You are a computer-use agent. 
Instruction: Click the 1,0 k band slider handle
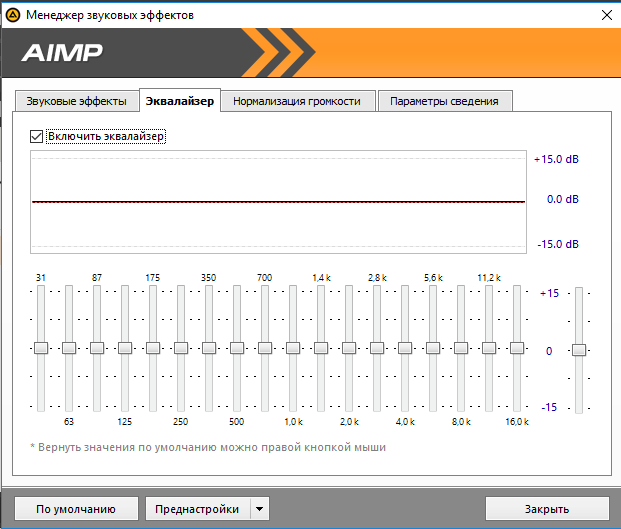click(293, 348)
